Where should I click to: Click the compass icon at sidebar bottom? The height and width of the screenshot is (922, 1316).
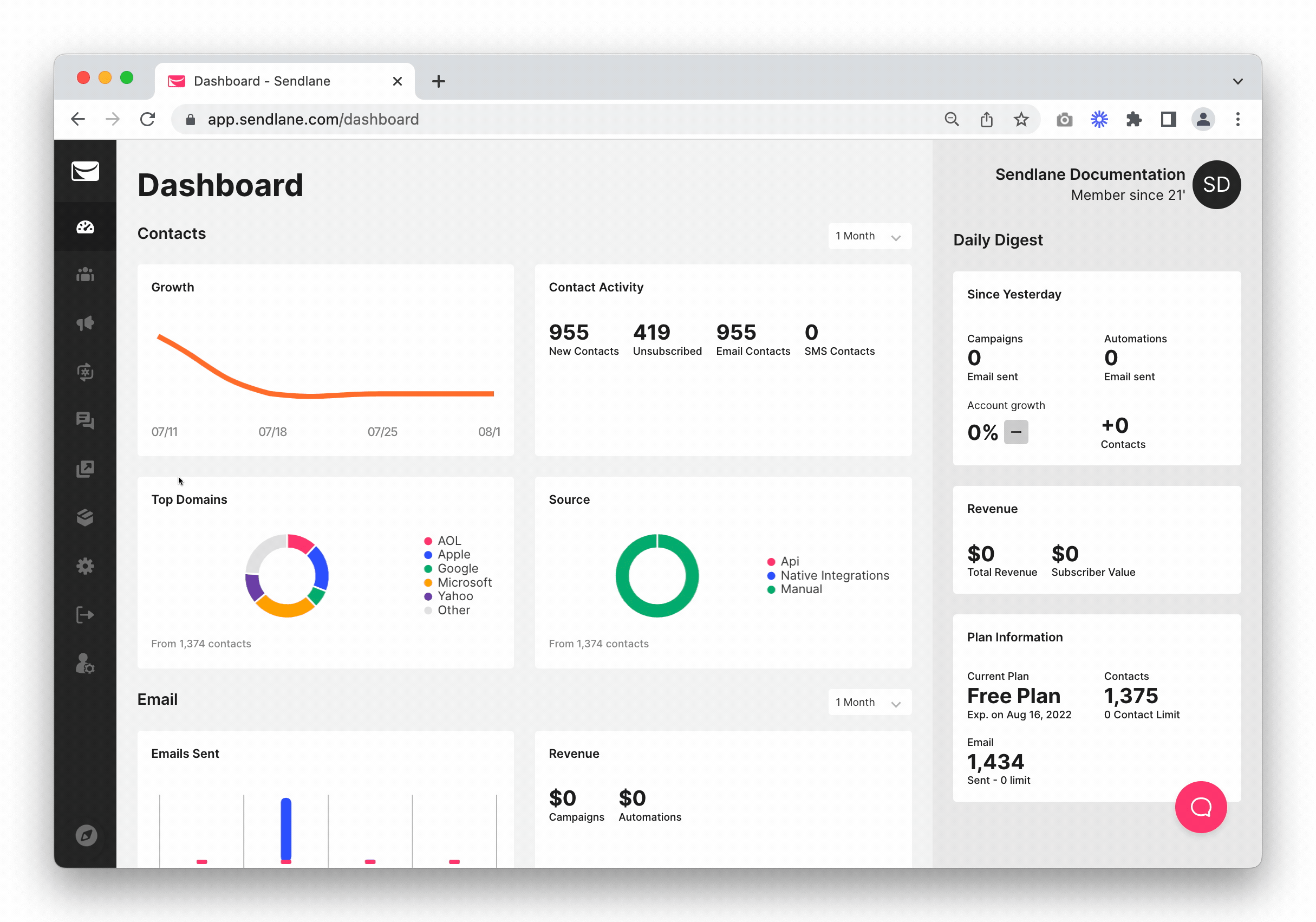(86, 835)
